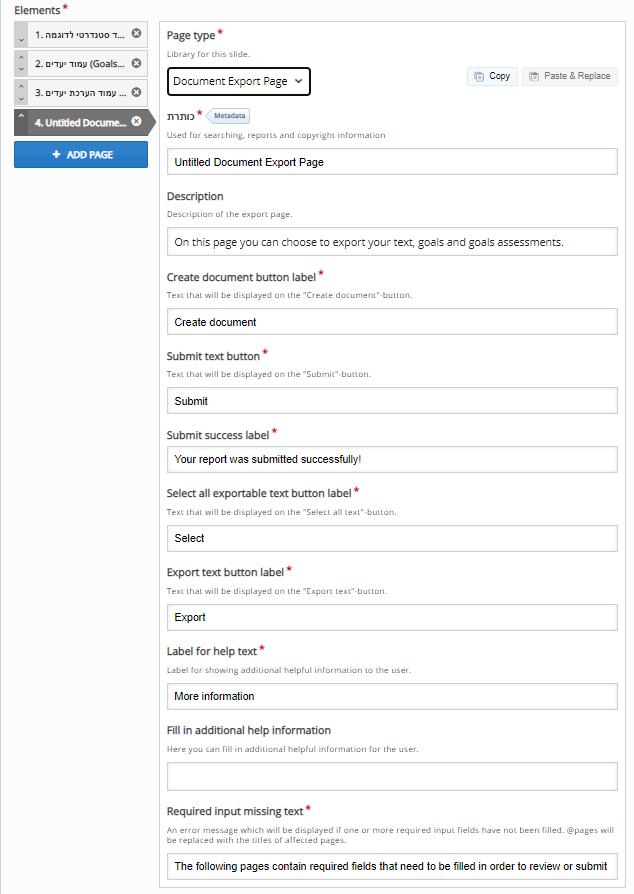Remove page 3 via its X icon

coord(136,92)
